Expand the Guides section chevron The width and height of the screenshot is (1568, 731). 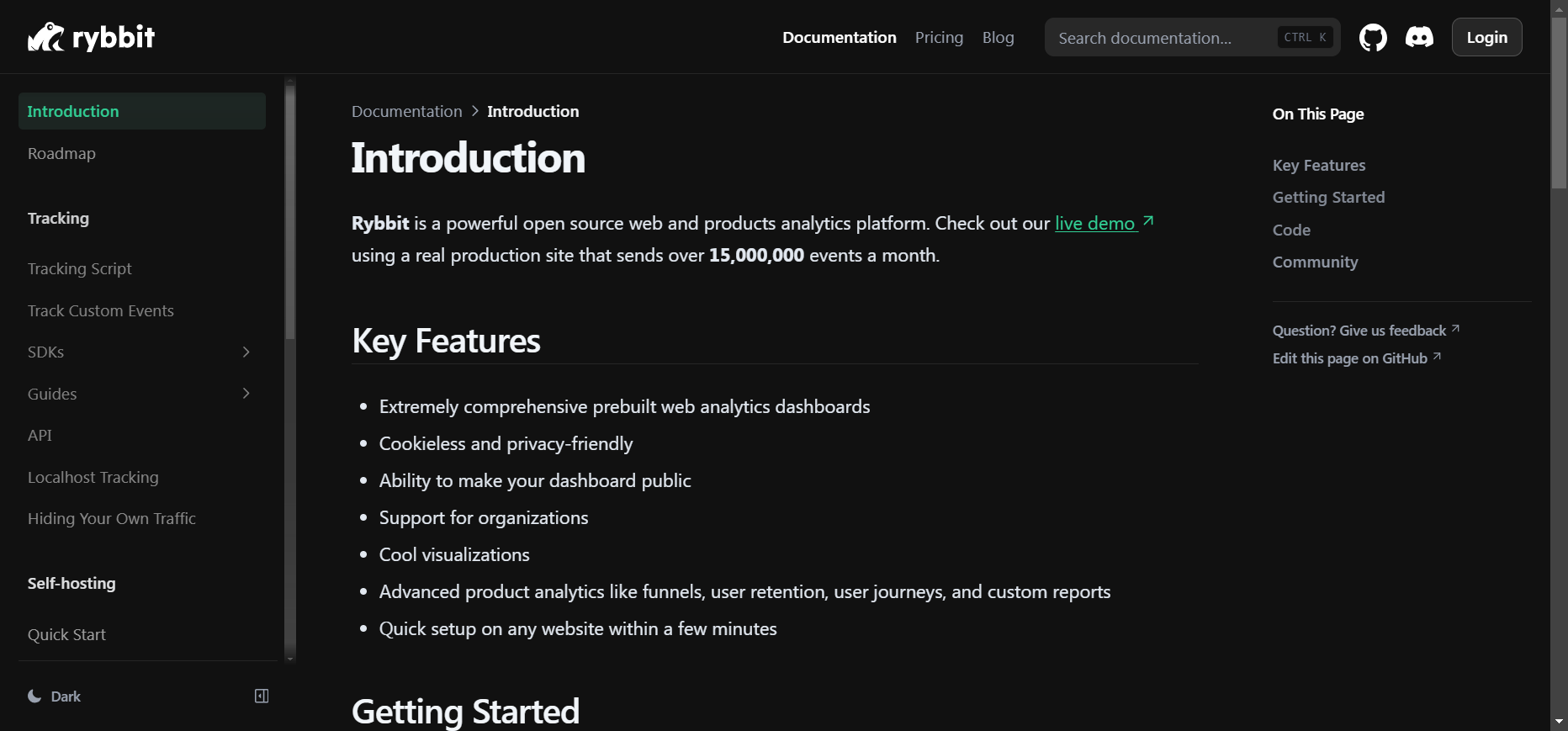click(246, 393)
